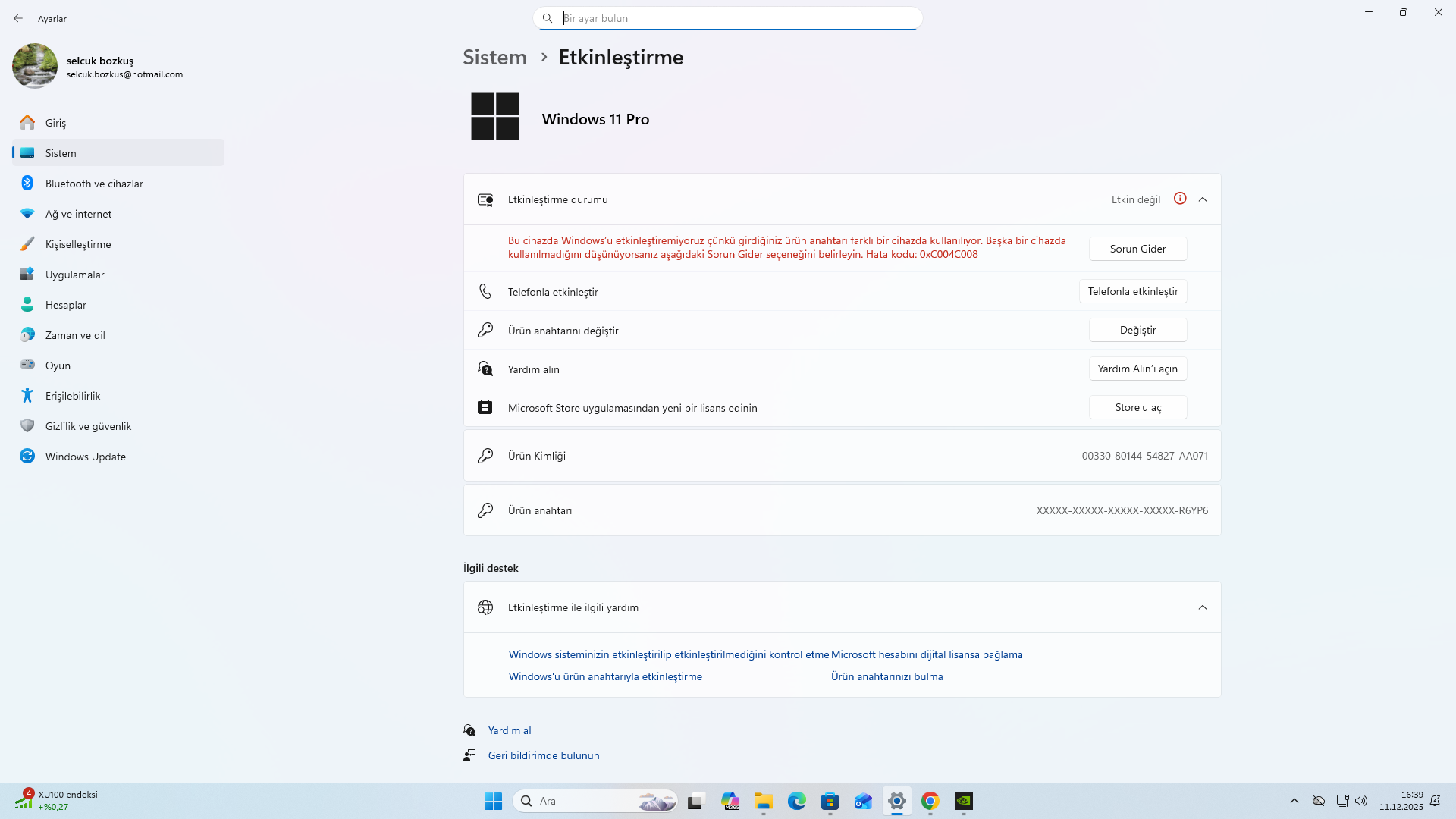The width and height of the screenshot is (1456, 819).
Task: Collapse Etkinleştirme ile ilgili yardım section
Action: [1203, 607]
